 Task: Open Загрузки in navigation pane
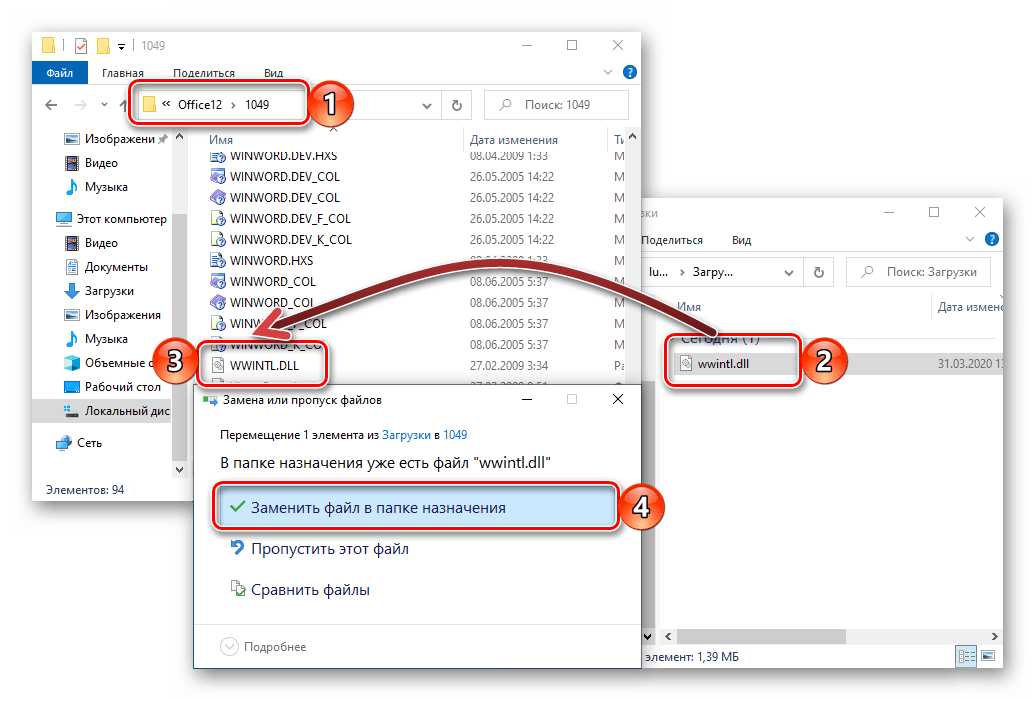coord(99,291)
